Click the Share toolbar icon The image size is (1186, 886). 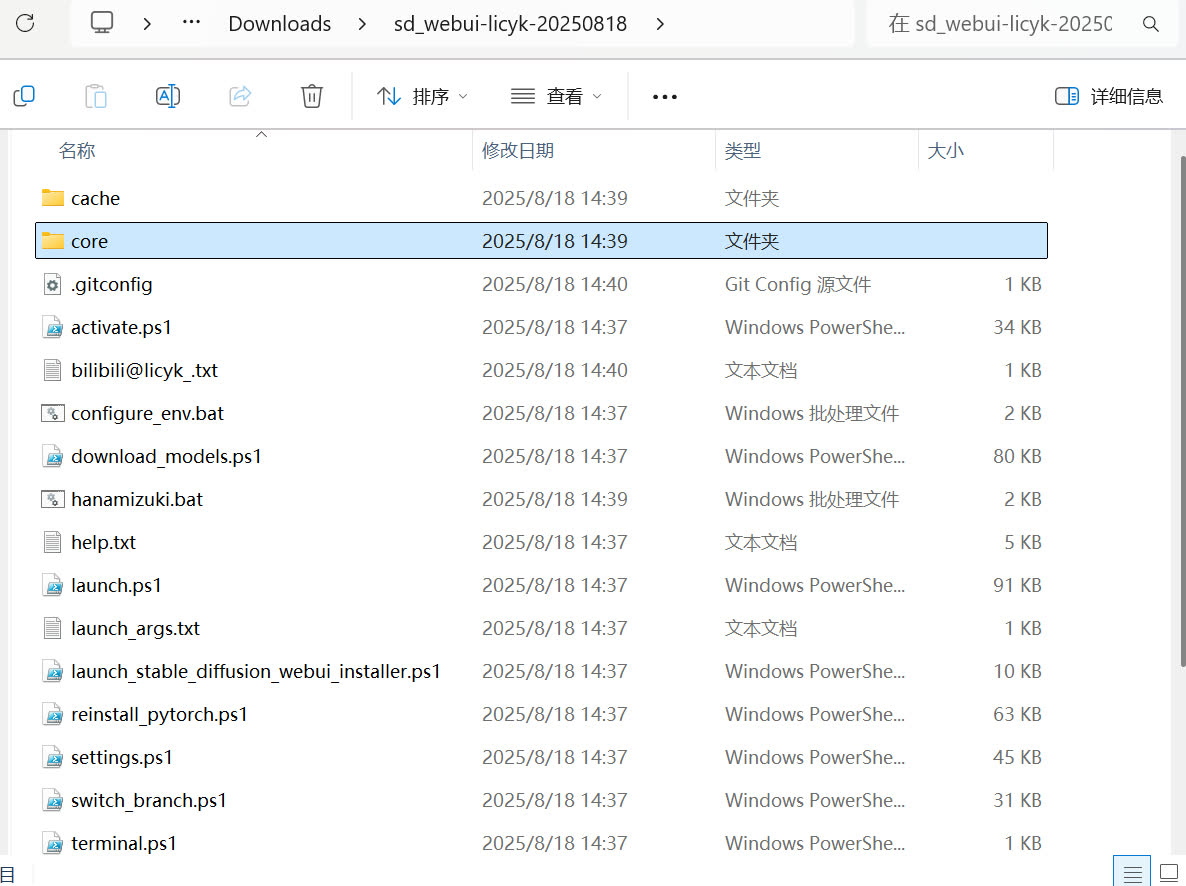click(240, 96)
